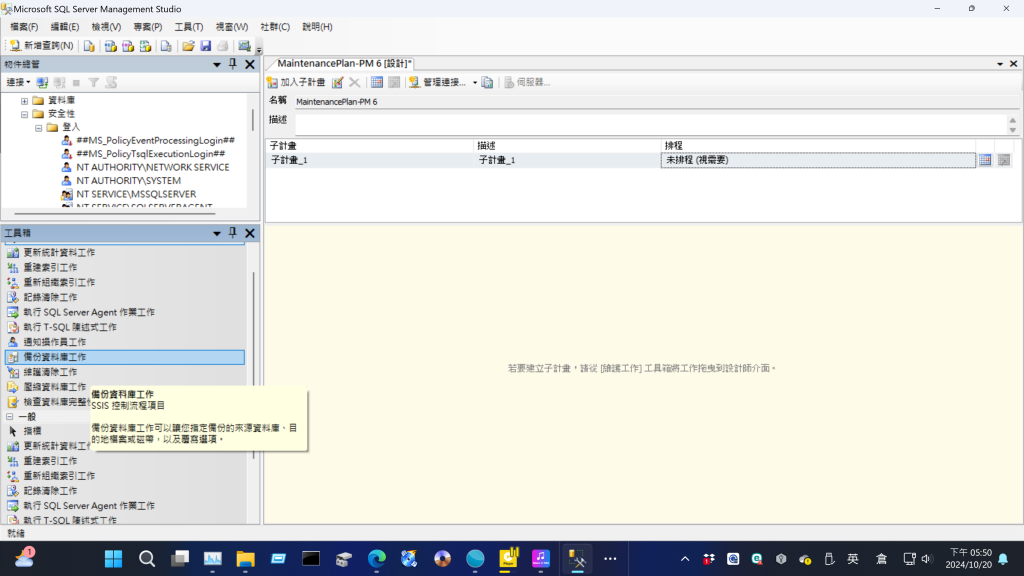The height and width of the screenshot is (576, 1024).
Task: Pin toggle for Object Explorer (物件總管) panel
Action: click(233, 64)
